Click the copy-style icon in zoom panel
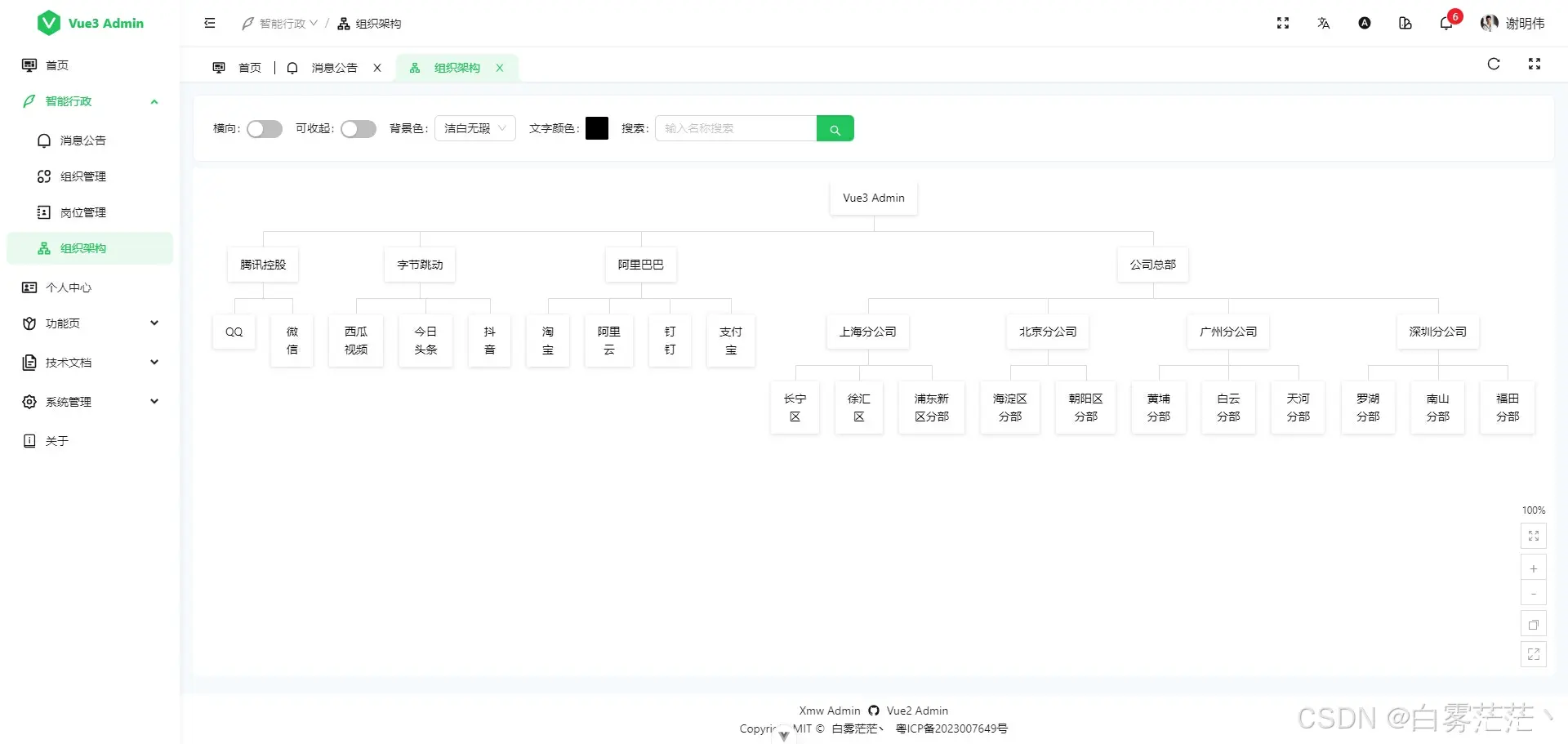Screen dimensions: 1568x744 [1534, 625]
